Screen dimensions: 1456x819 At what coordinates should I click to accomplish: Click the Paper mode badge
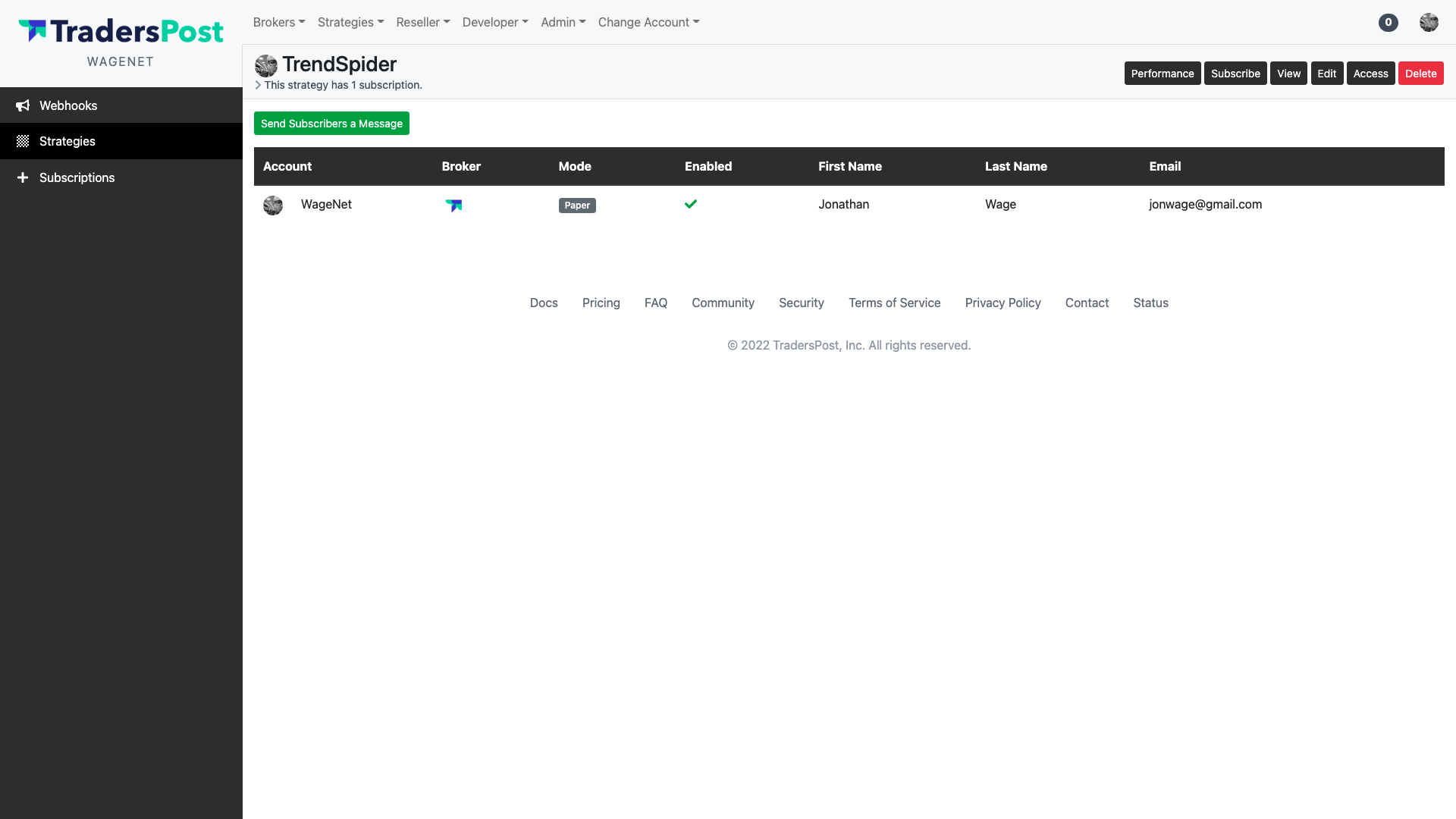pos(577,205)
